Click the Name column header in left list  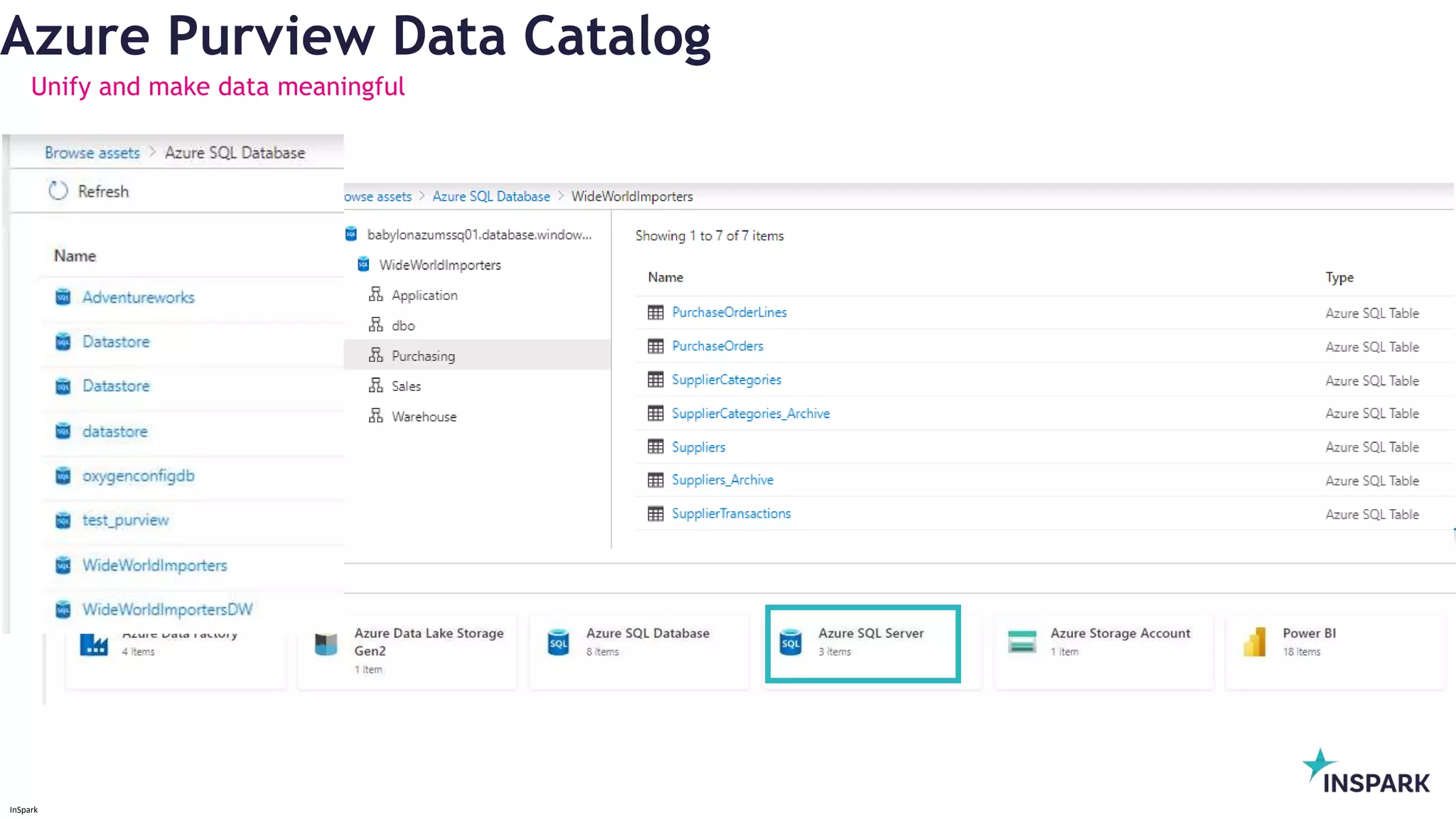75,256
